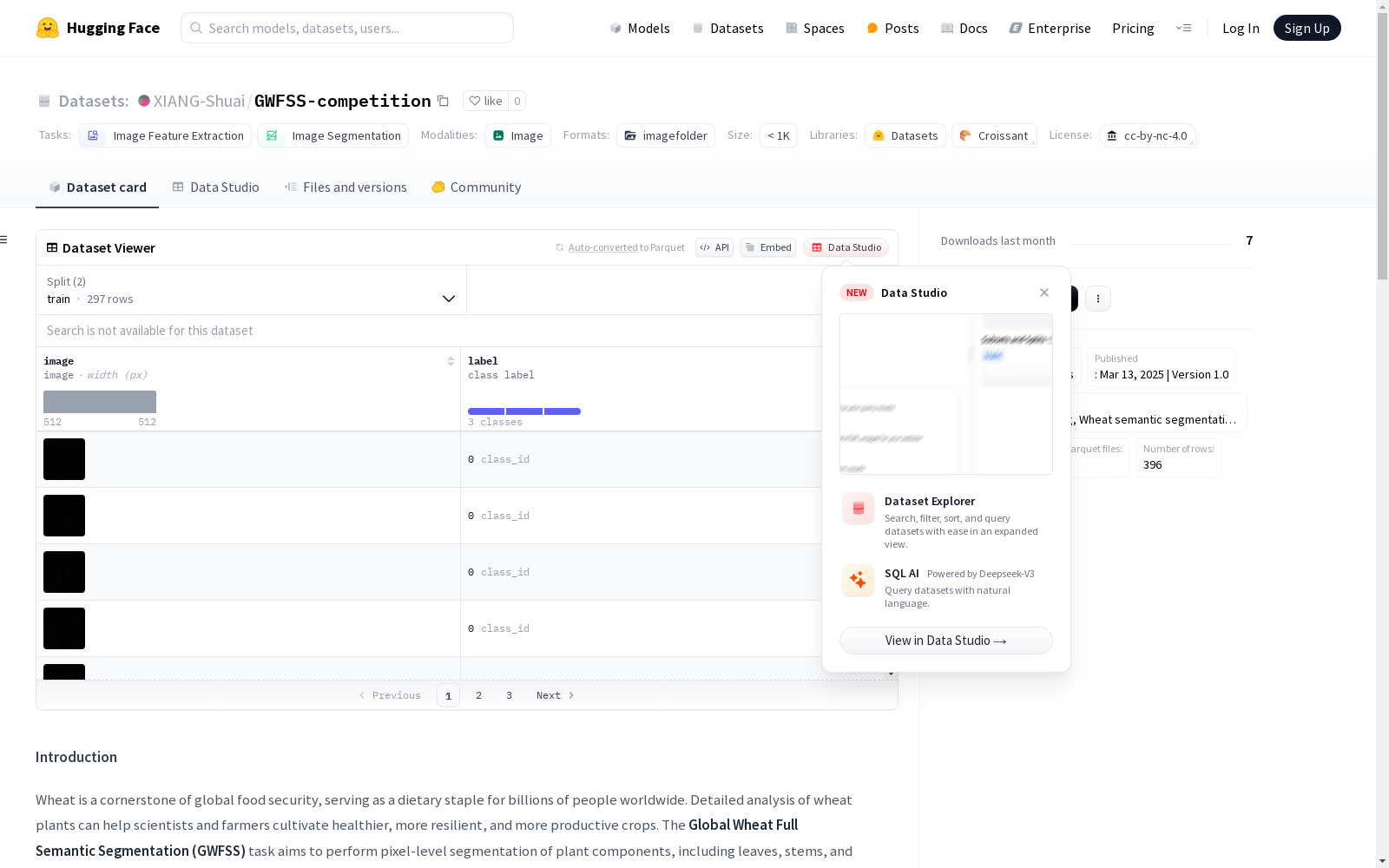Click the Data Studio button in viewer header
Screen dimensions: 1389x868
point(846,247)
